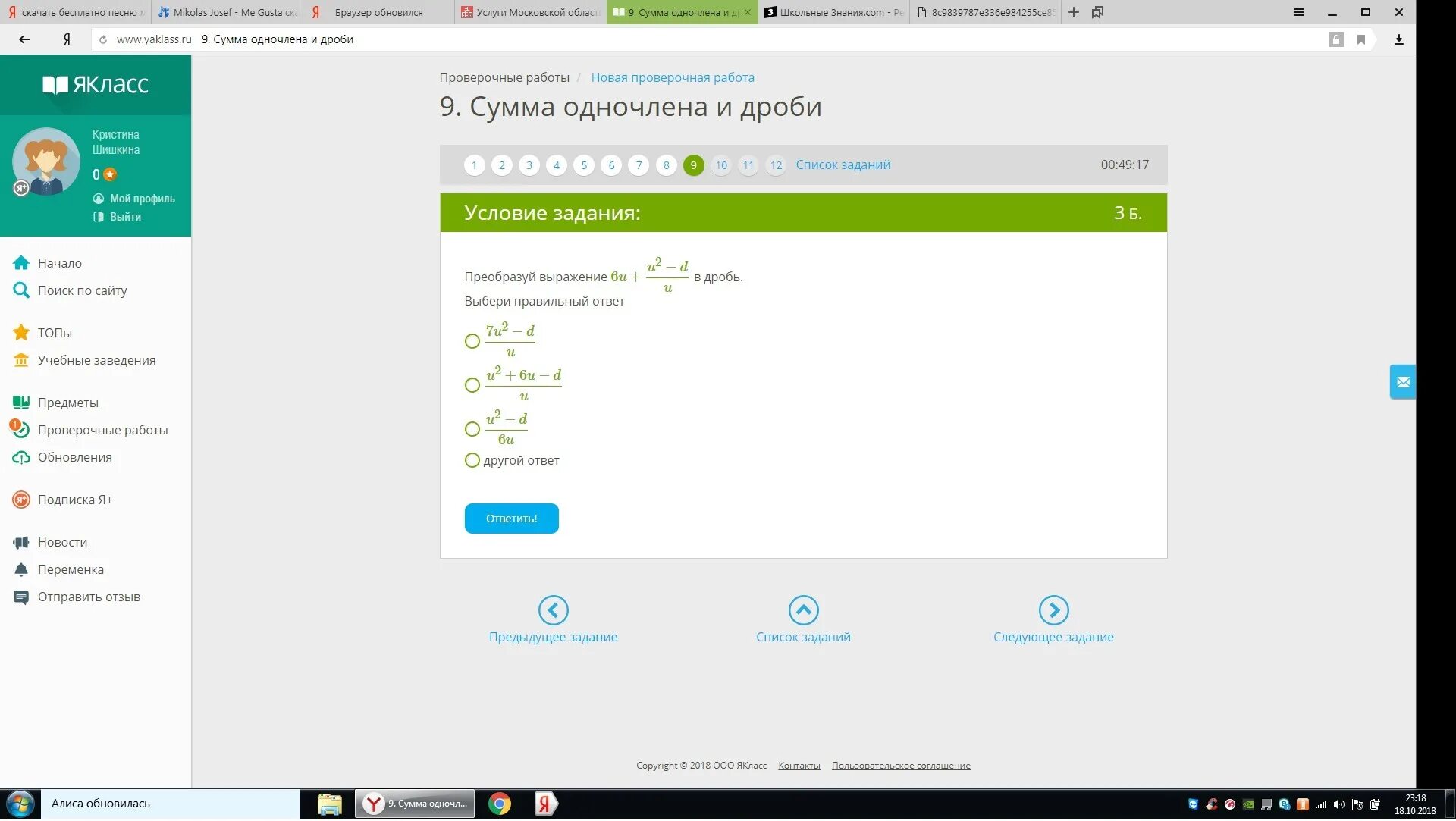This screenshot has width=1456, height=821.
Task: Click the ТОПы star icon
Action: 21,333
